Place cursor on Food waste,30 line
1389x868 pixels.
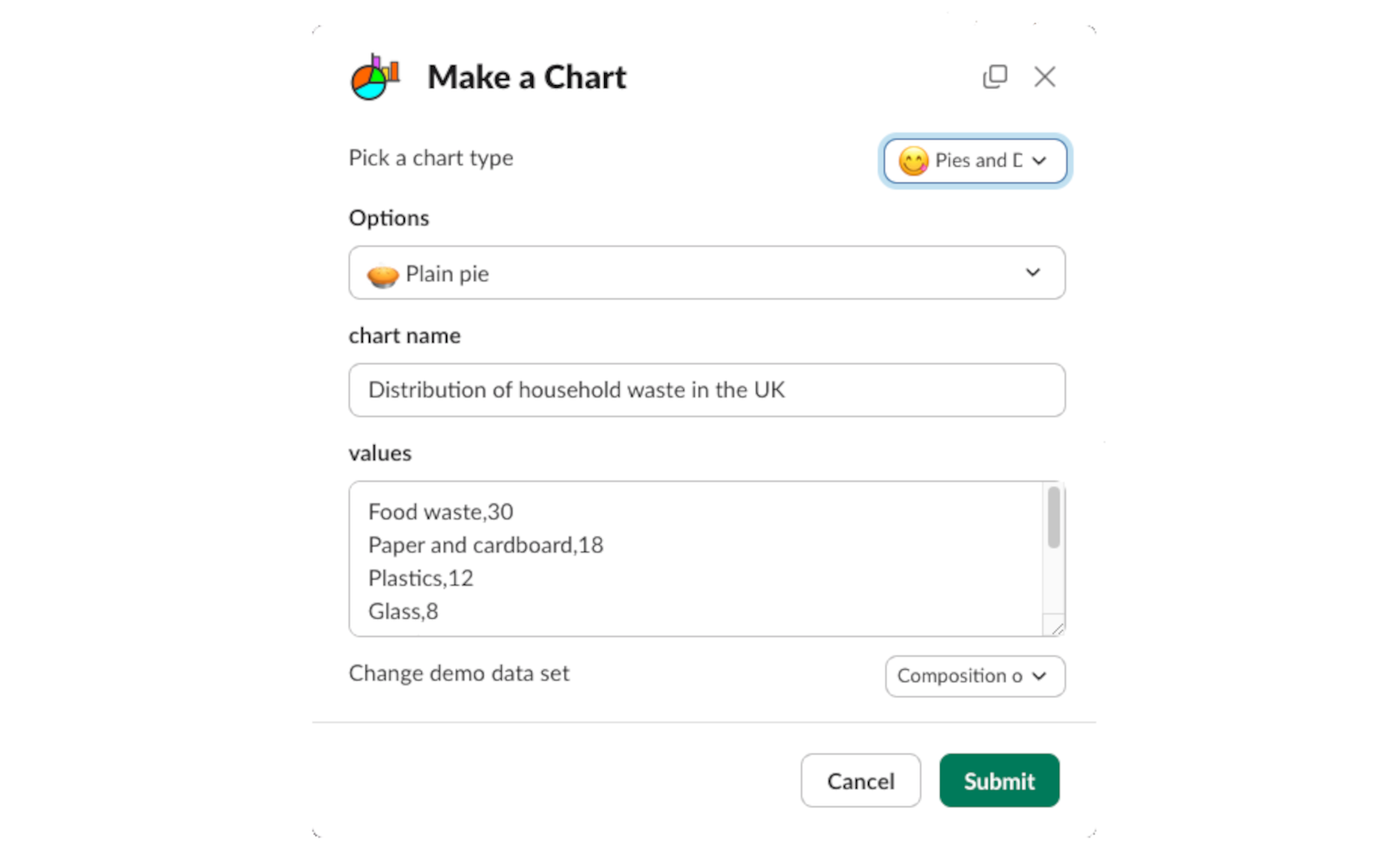tap(440, 512)
